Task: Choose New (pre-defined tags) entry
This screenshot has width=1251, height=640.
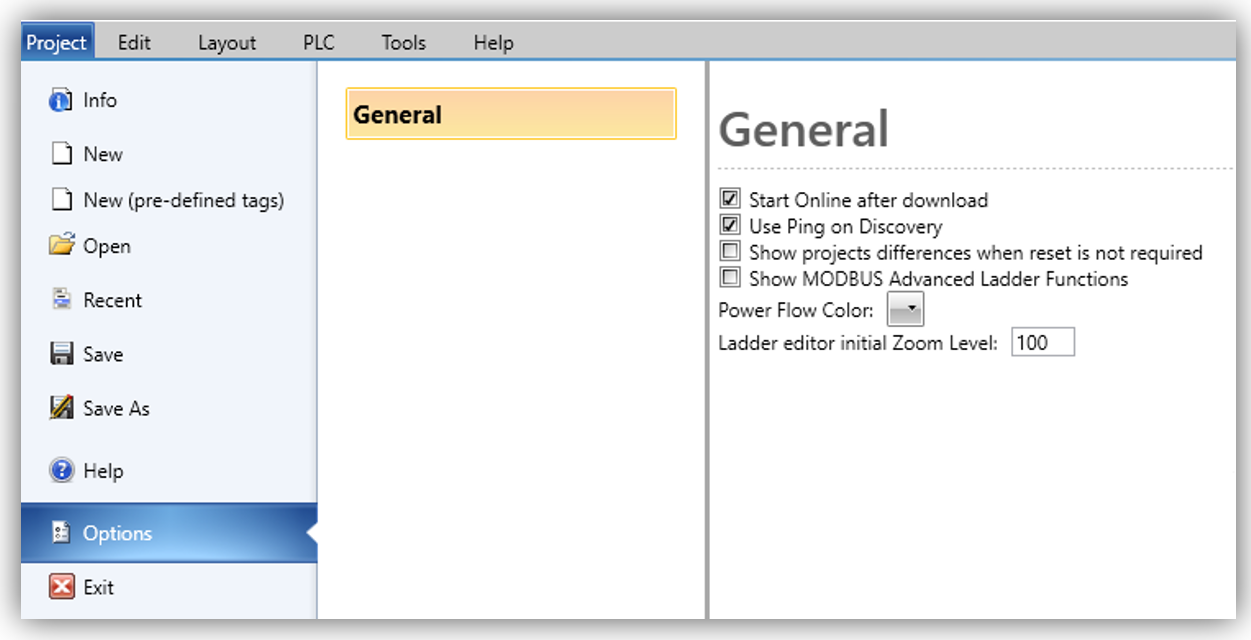Action: coord(184,200)
